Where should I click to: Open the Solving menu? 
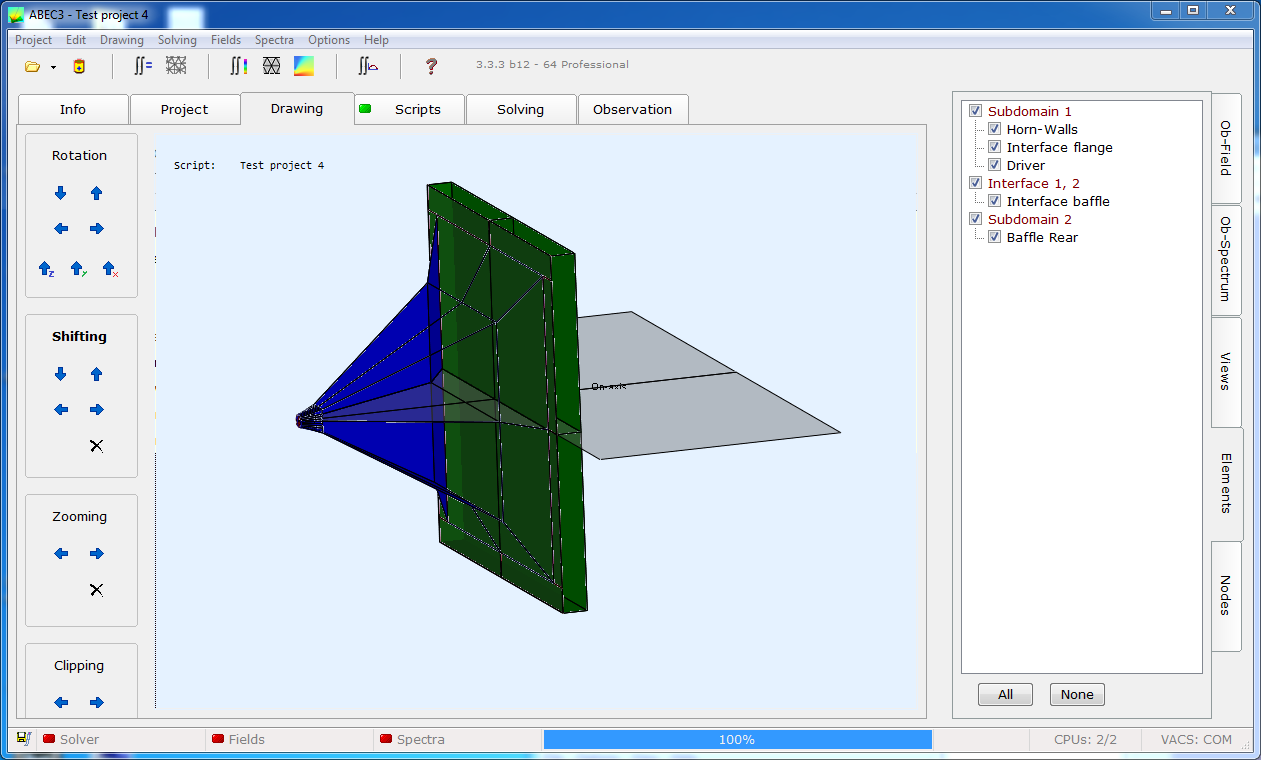(177, 40)
